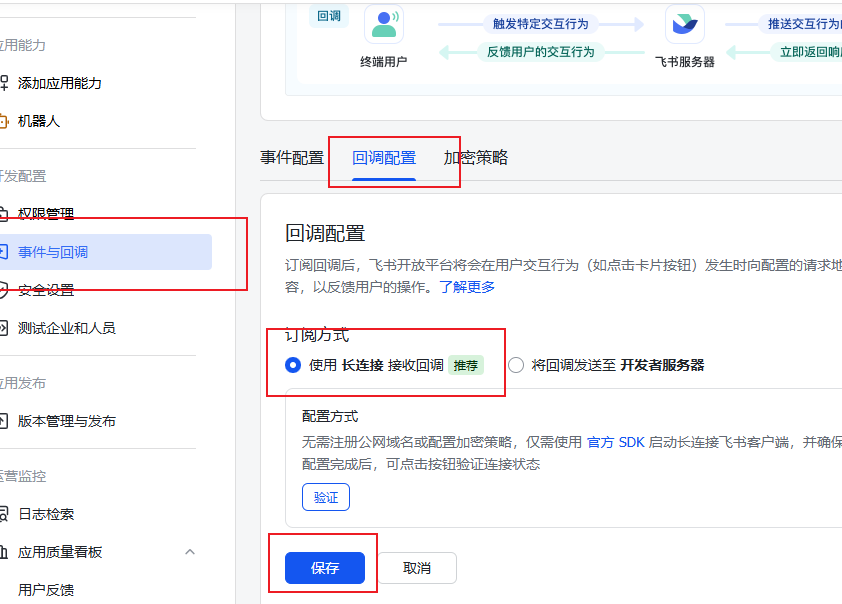842x604 pixels.
Task: Click the 机器人 label text
Action: 39,121
